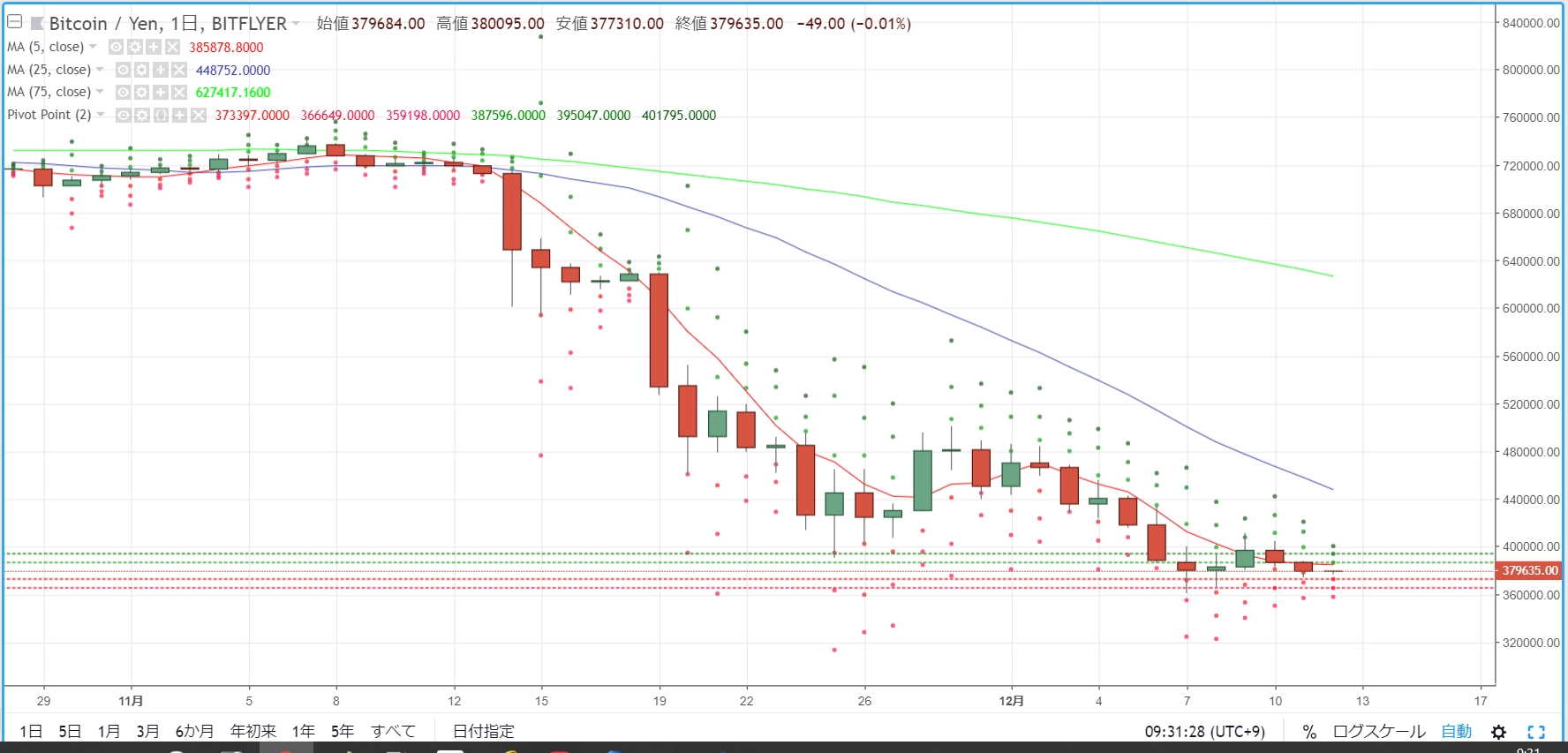The image size is (1568, 753).
Task: Toggle ログスケール log scale
Action: coord(1379,731)
